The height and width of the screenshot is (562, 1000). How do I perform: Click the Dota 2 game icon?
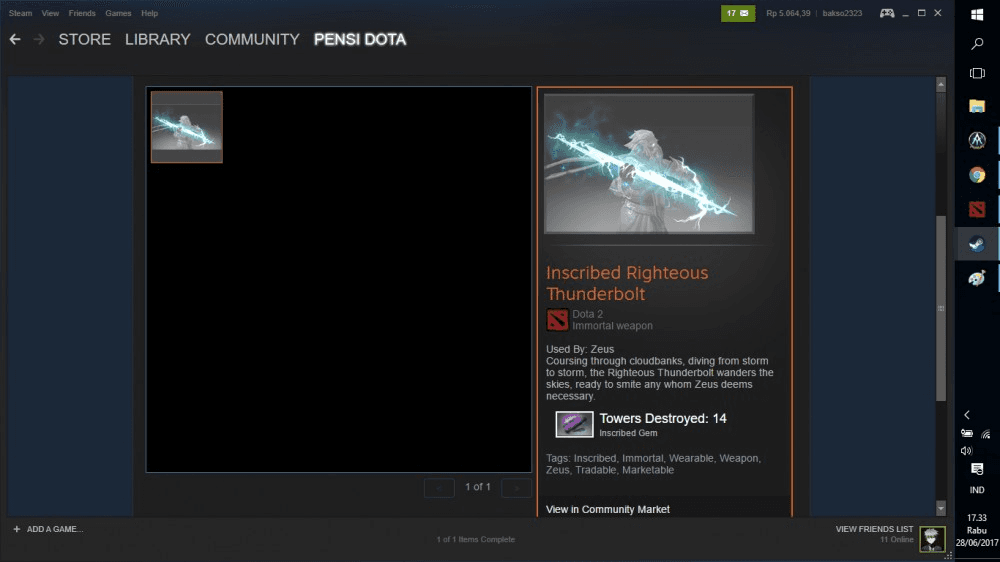click(x=557, y=320)
